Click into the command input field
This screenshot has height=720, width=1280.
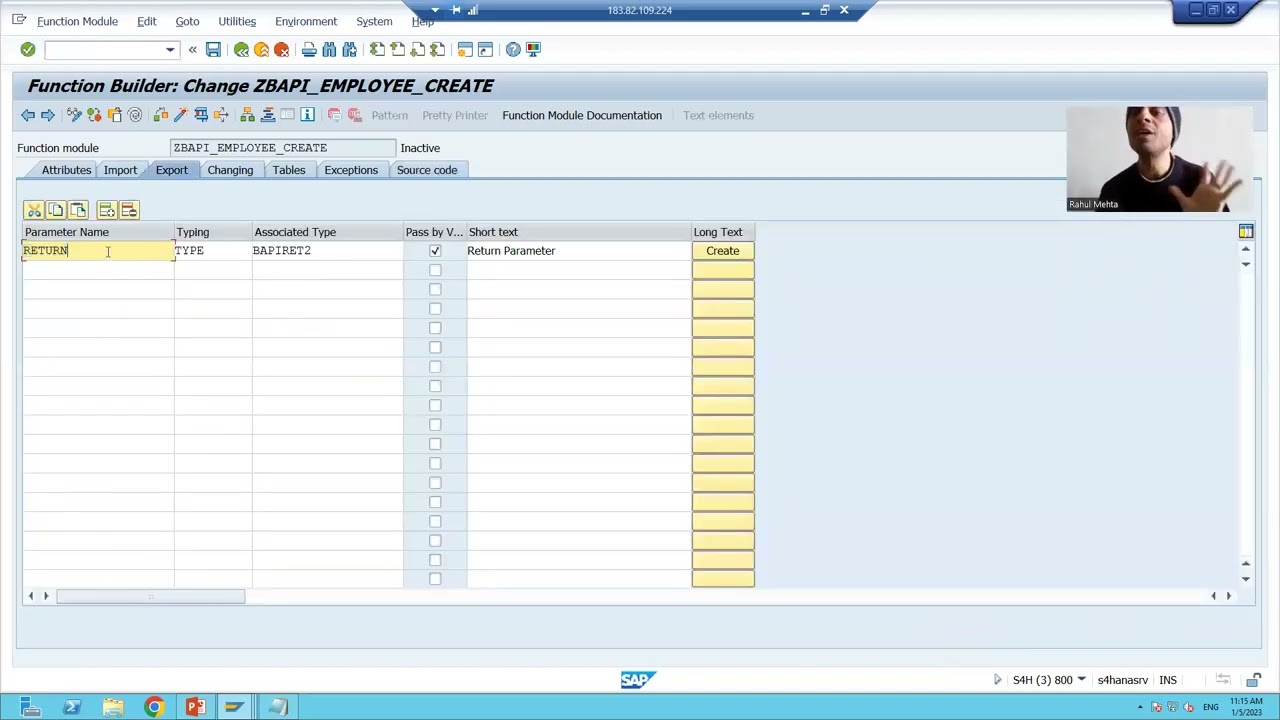click(x=104, y=49)
